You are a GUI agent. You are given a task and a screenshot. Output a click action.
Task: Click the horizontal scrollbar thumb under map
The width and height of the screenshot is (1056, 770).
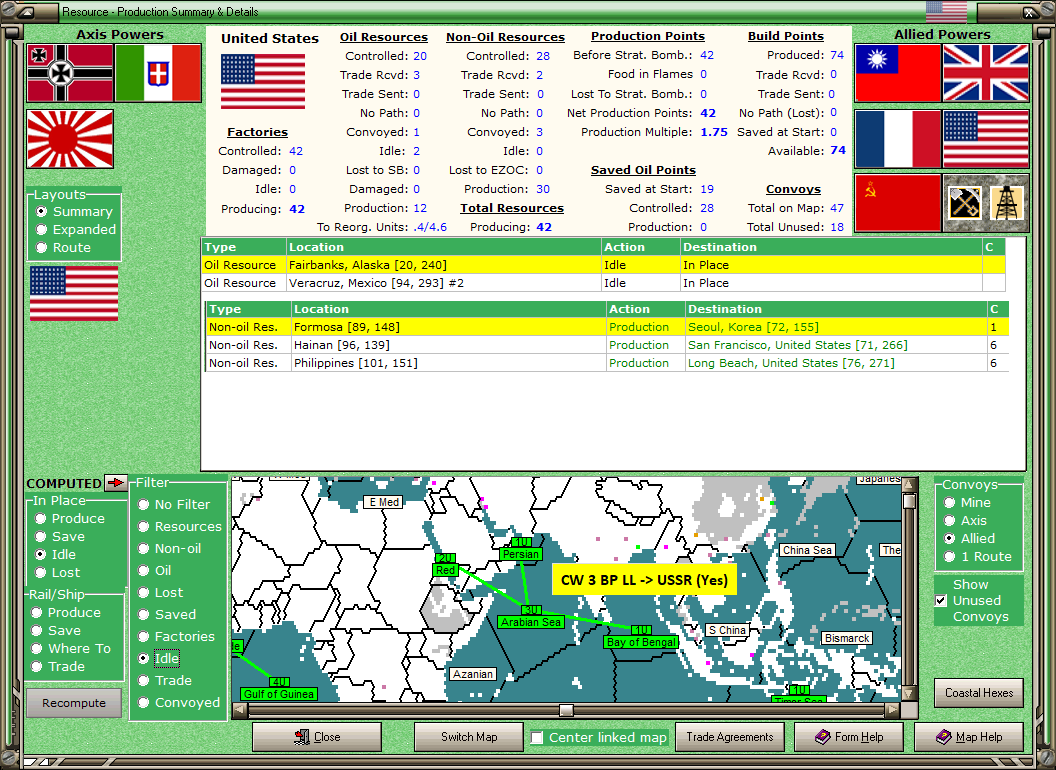click(566, 710)
